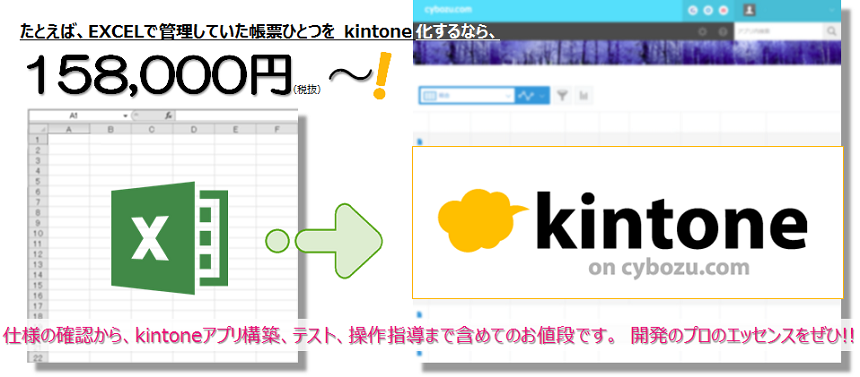Select column E header in Excel
The height and width of the screenshot is (377, 860).
(x=235, y=130)
